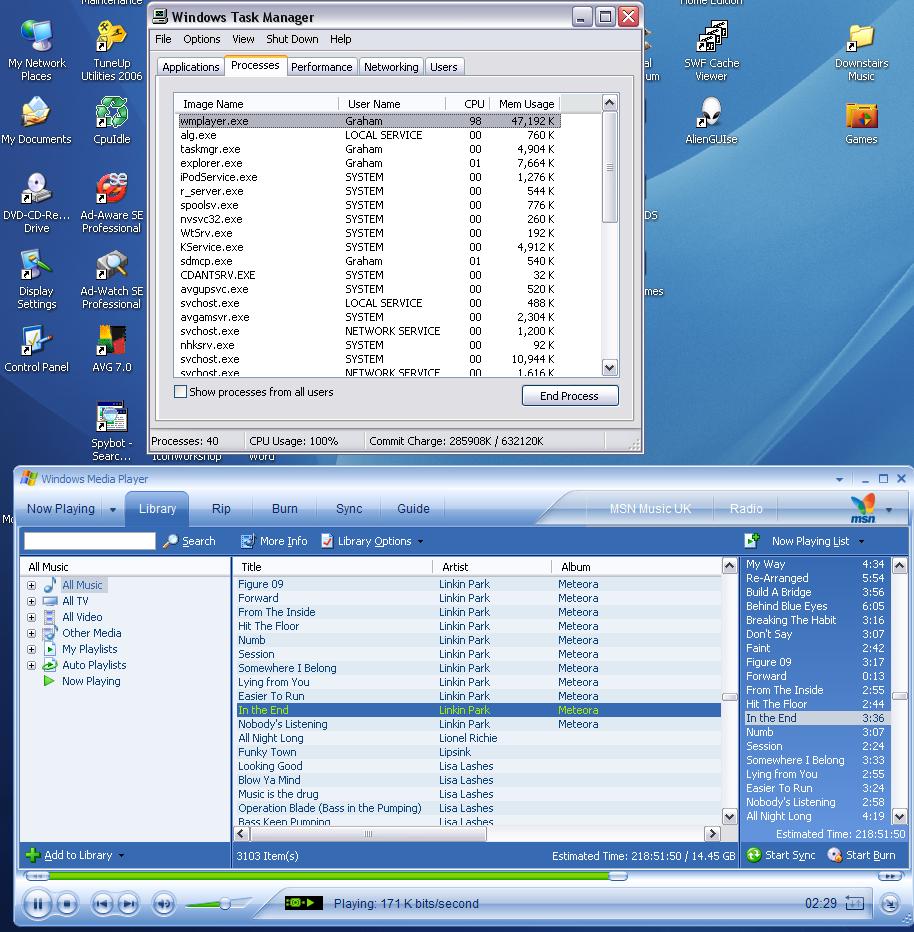
Task: Go back to the previous track
Action: pos(102,904)
